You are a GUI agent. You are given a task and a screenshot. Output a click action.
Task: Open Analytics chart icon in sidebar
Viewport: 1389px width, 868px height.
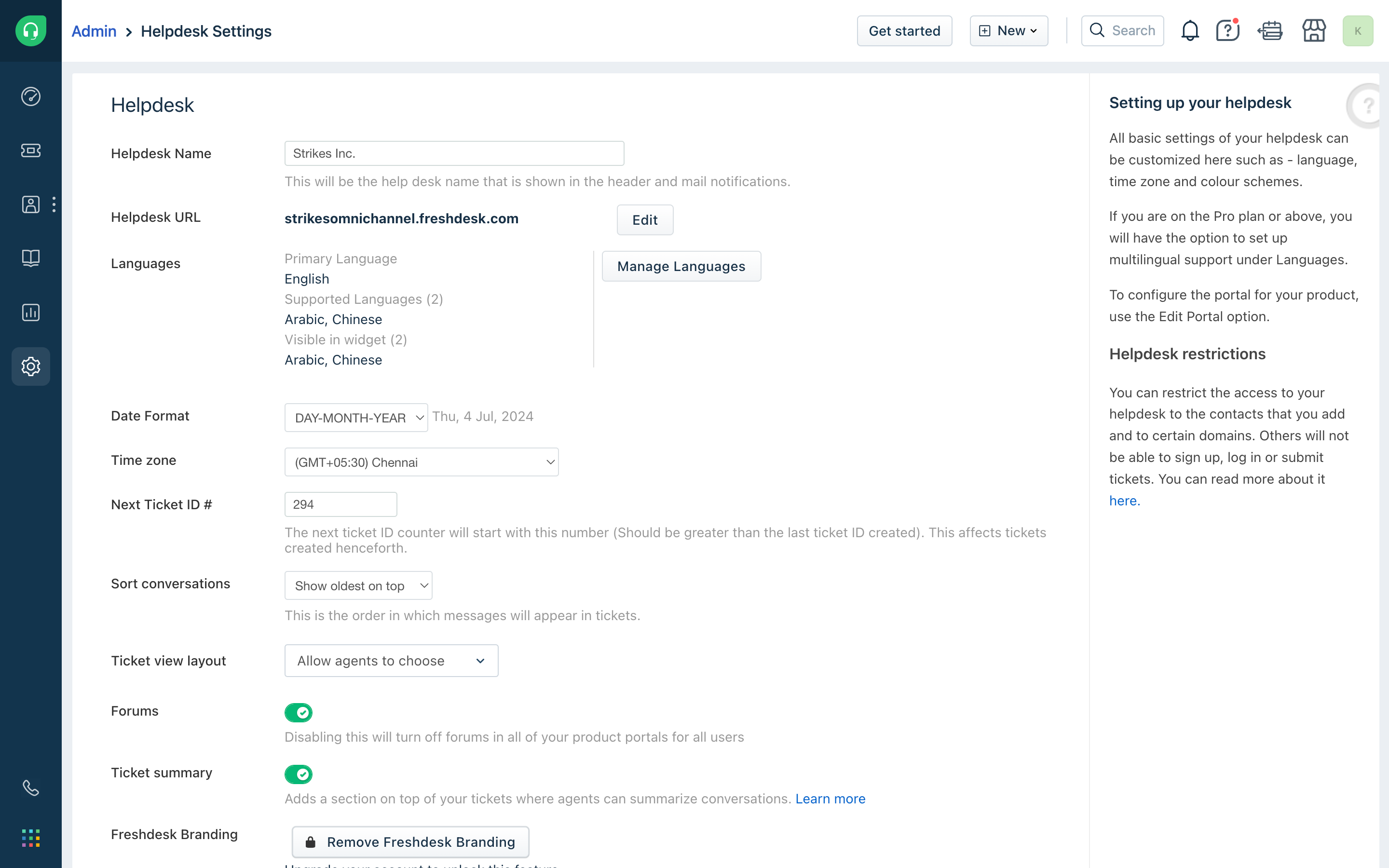[30, 312]
